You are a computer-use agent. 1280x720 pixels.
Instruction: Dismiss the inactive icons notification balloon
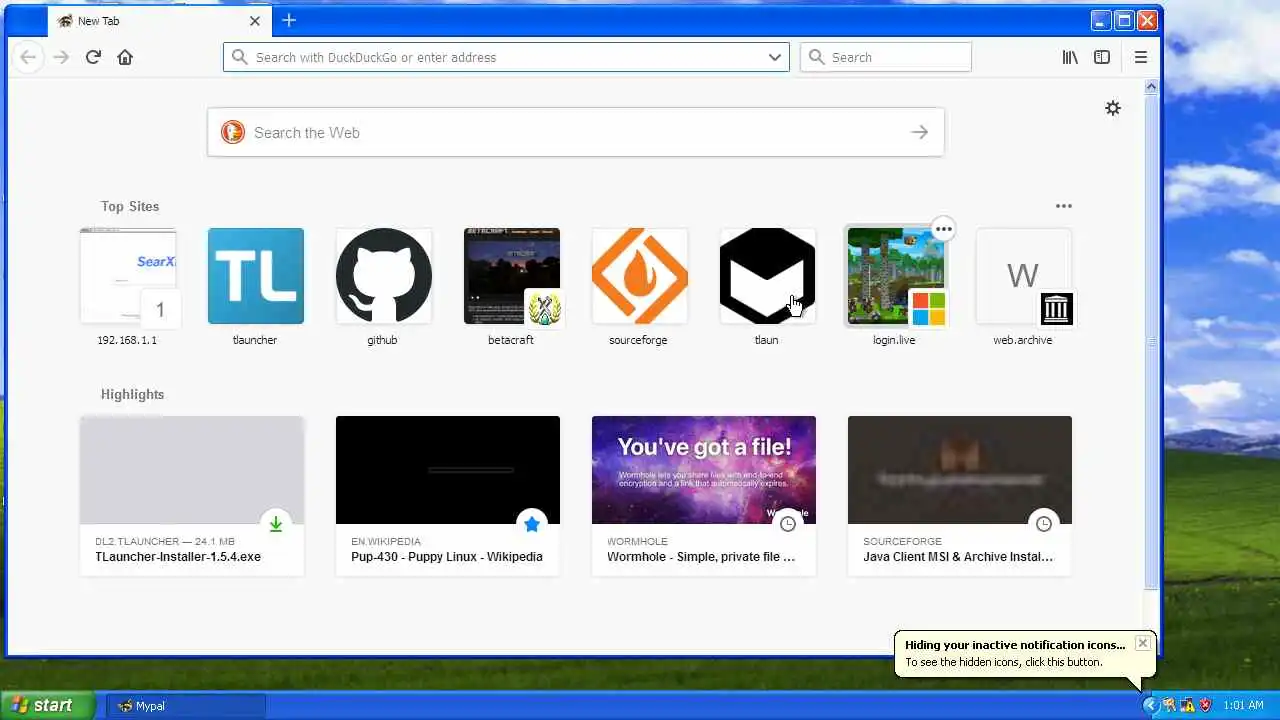pyautogui.click(x=1142, y=643)
